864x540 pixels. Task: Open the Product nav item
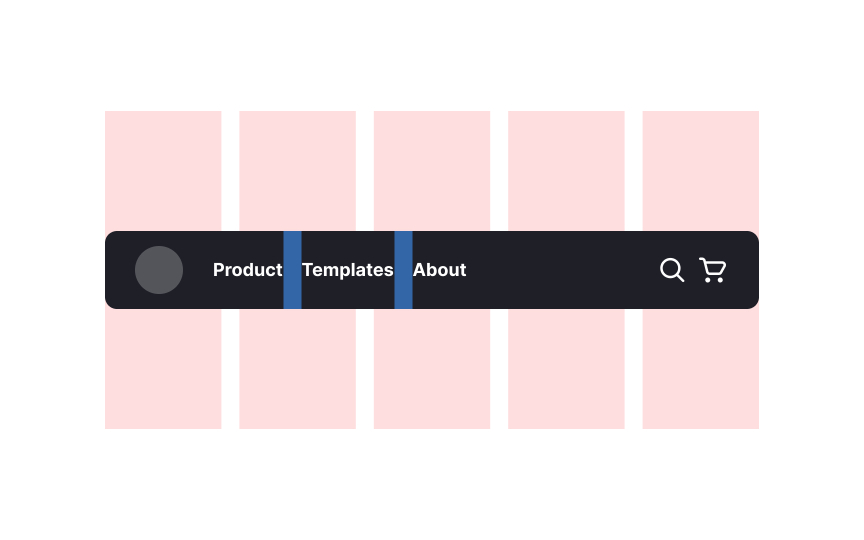247,270
